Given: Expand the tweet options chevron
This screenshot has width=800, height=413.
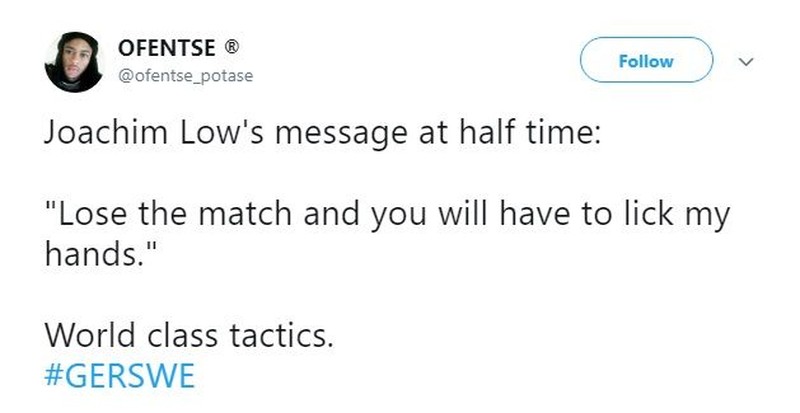Looking at the screenshot, I should coord(745,61).
